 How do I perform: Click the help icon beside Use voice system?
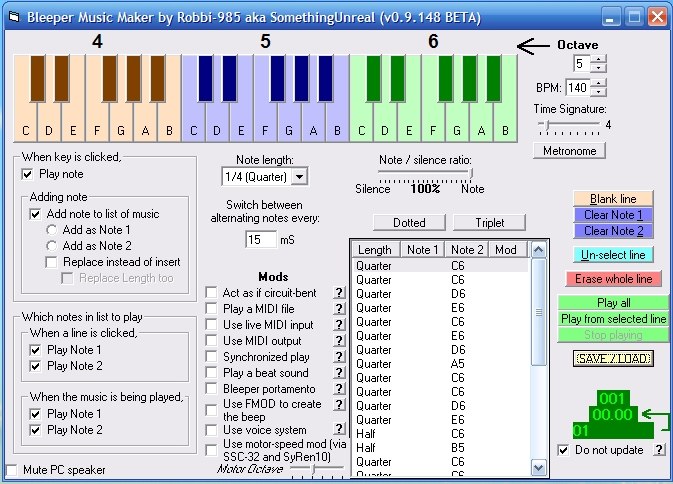[339, 429]
